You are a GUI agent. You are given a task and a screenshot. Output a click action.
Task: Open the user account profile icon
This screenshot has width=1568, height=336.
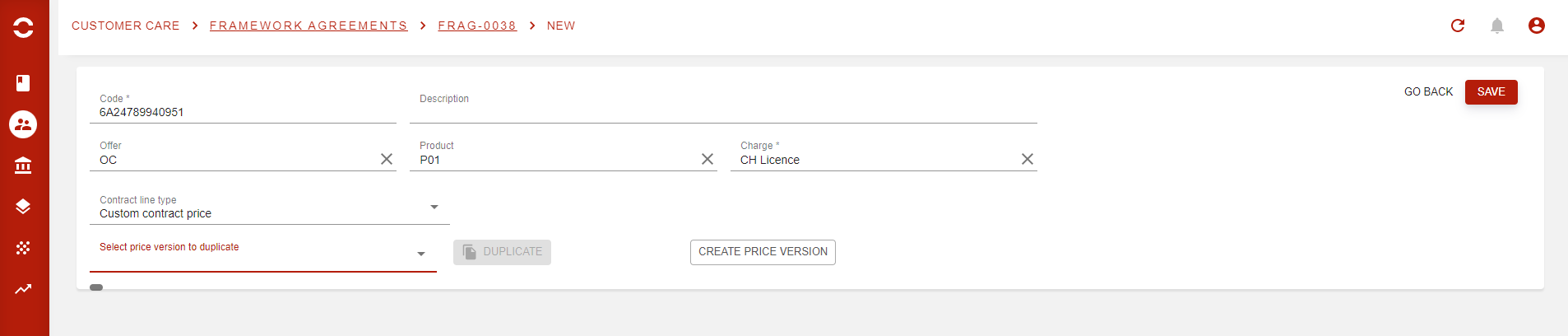(1537, 26)
